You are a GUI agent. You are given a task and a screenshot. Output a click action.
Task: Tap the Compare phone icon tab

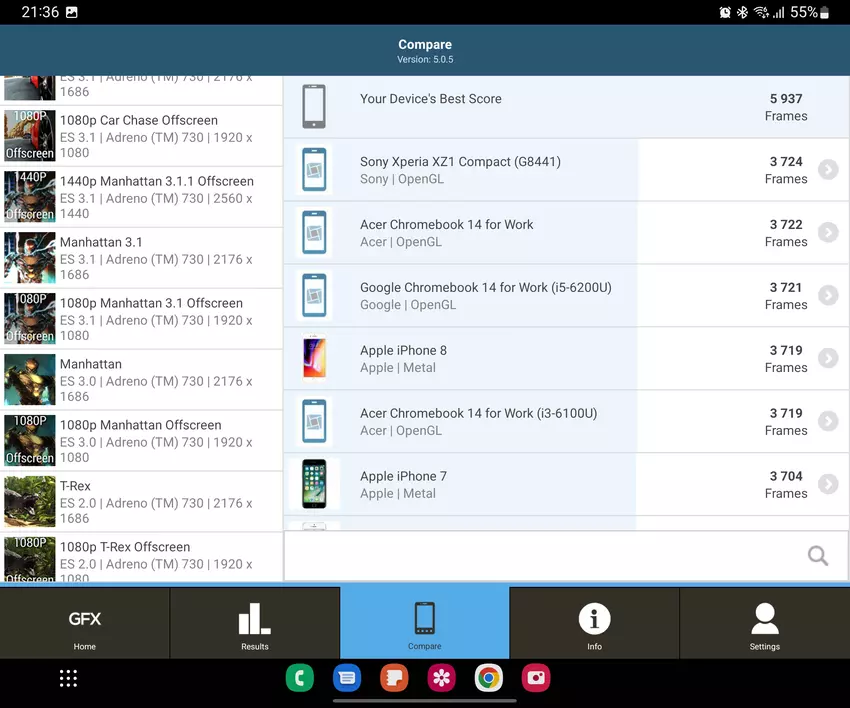click(x=424, y=624)
